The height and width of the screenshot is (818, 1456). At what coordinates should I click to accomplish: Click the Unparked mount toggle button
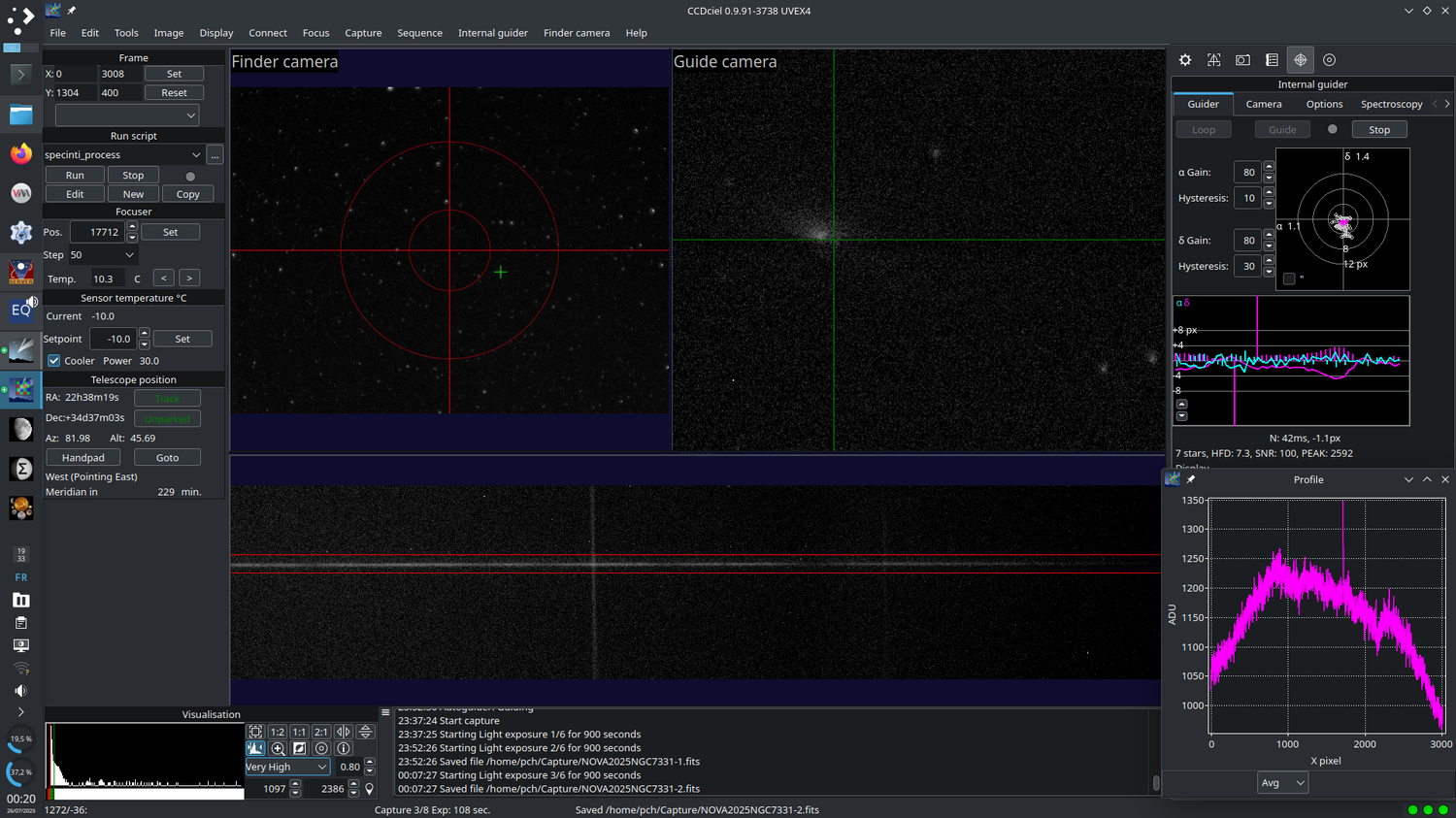pos(167,419)
